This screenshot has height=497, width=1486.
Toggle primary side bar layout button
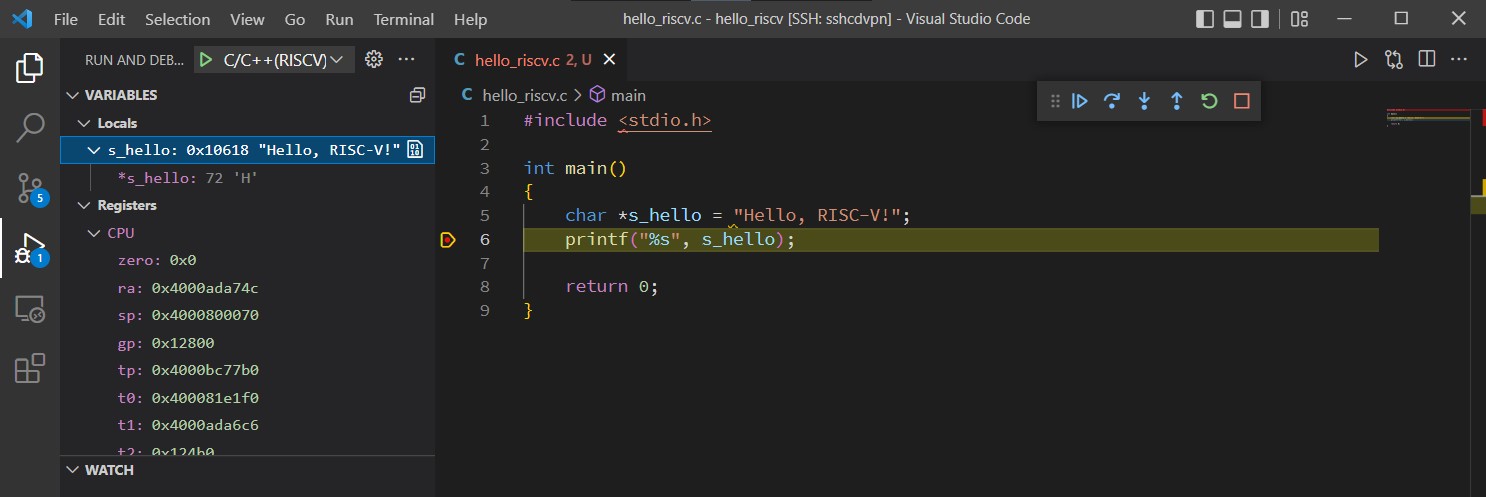click(x=1205, y=19)
